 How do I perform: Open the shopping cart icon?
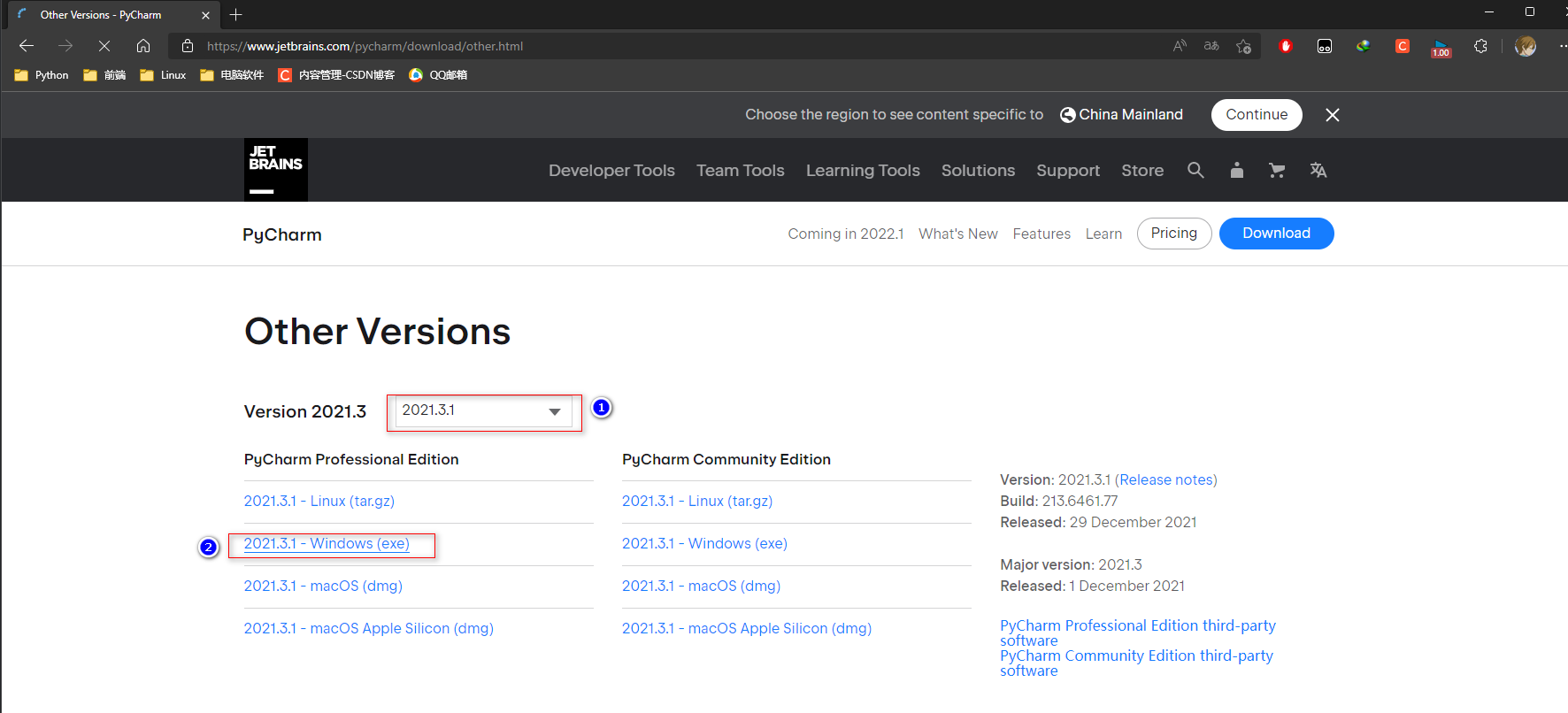click(x=1277, y=170)
